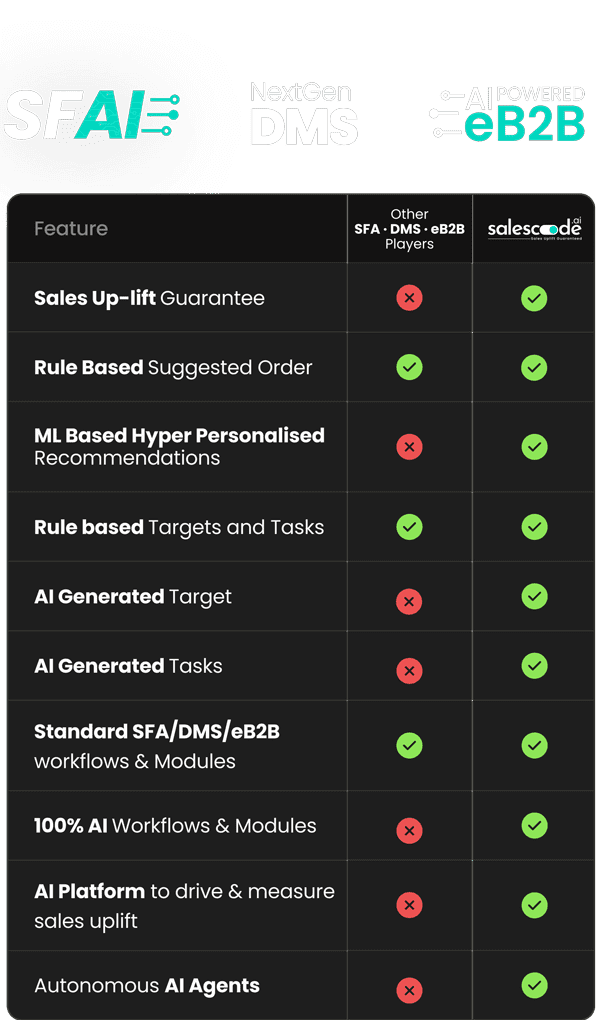
Task: Click red cross for Autonomous AI Agents
Action: [409, 990]
